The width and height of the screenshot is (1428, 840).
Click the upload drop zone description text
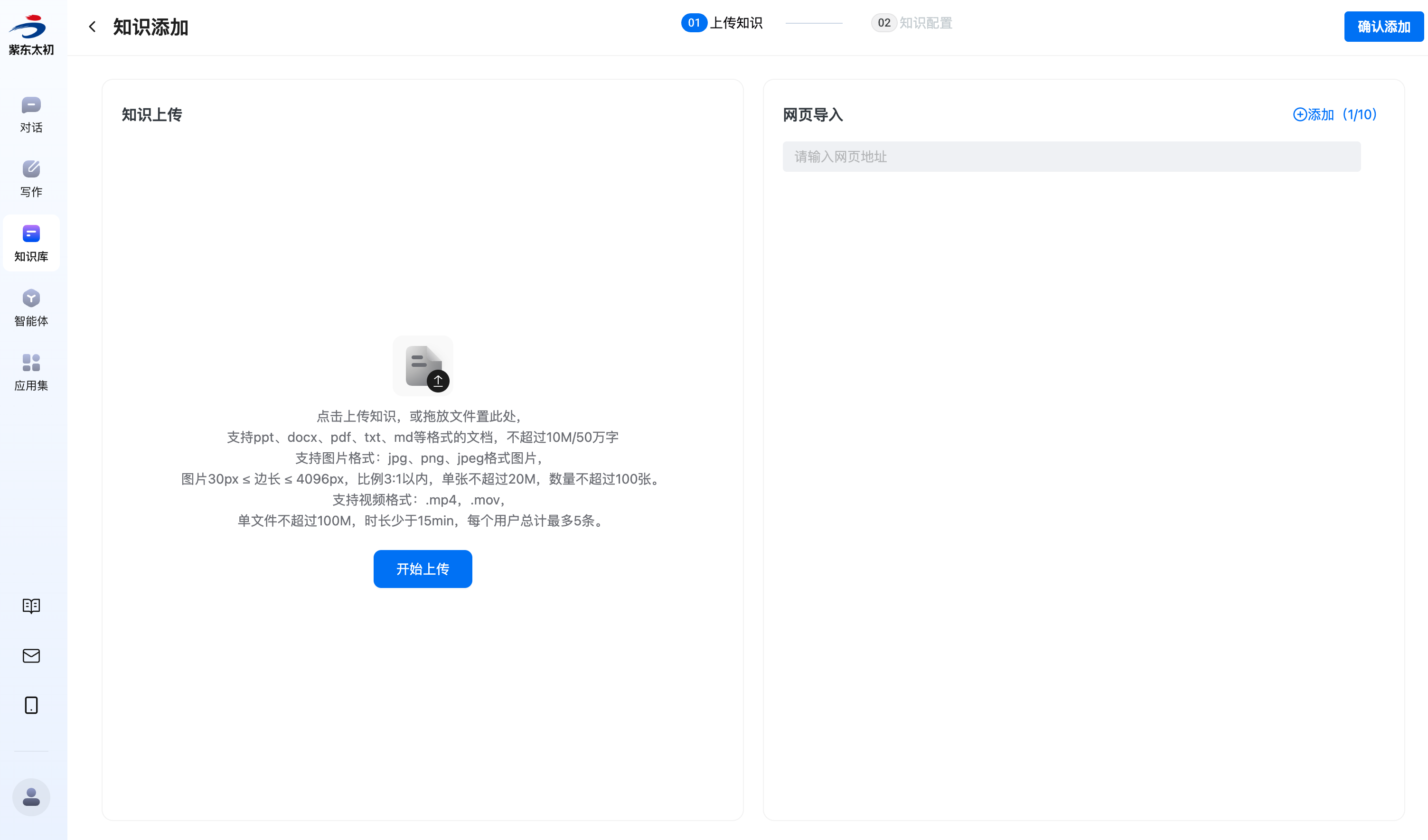coord(422,468)
